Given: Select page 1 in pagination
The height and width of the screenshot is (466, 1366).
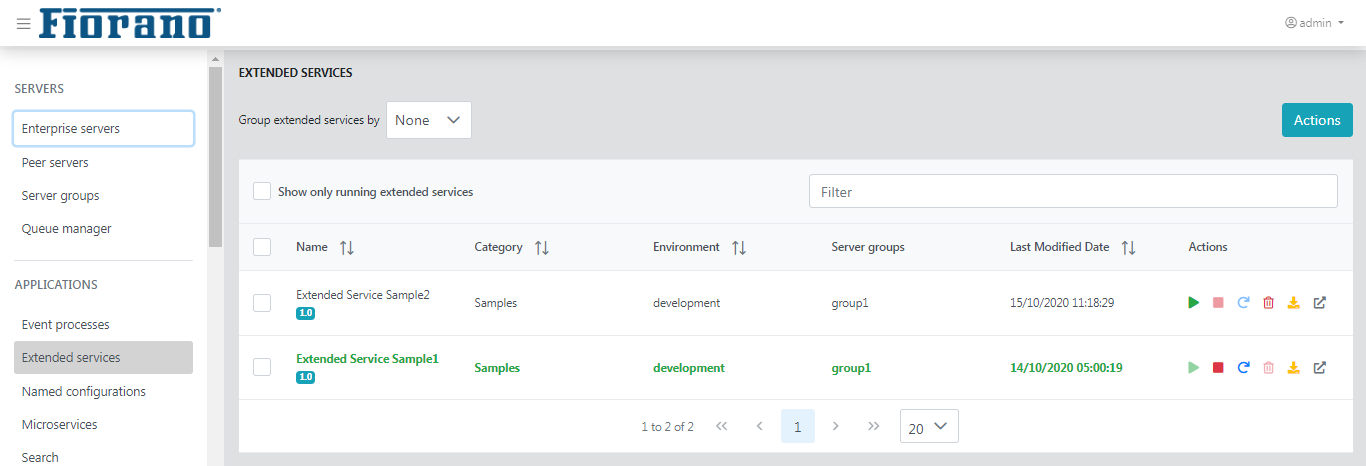Looking at the screenshot, I should [x=798, y=426].
